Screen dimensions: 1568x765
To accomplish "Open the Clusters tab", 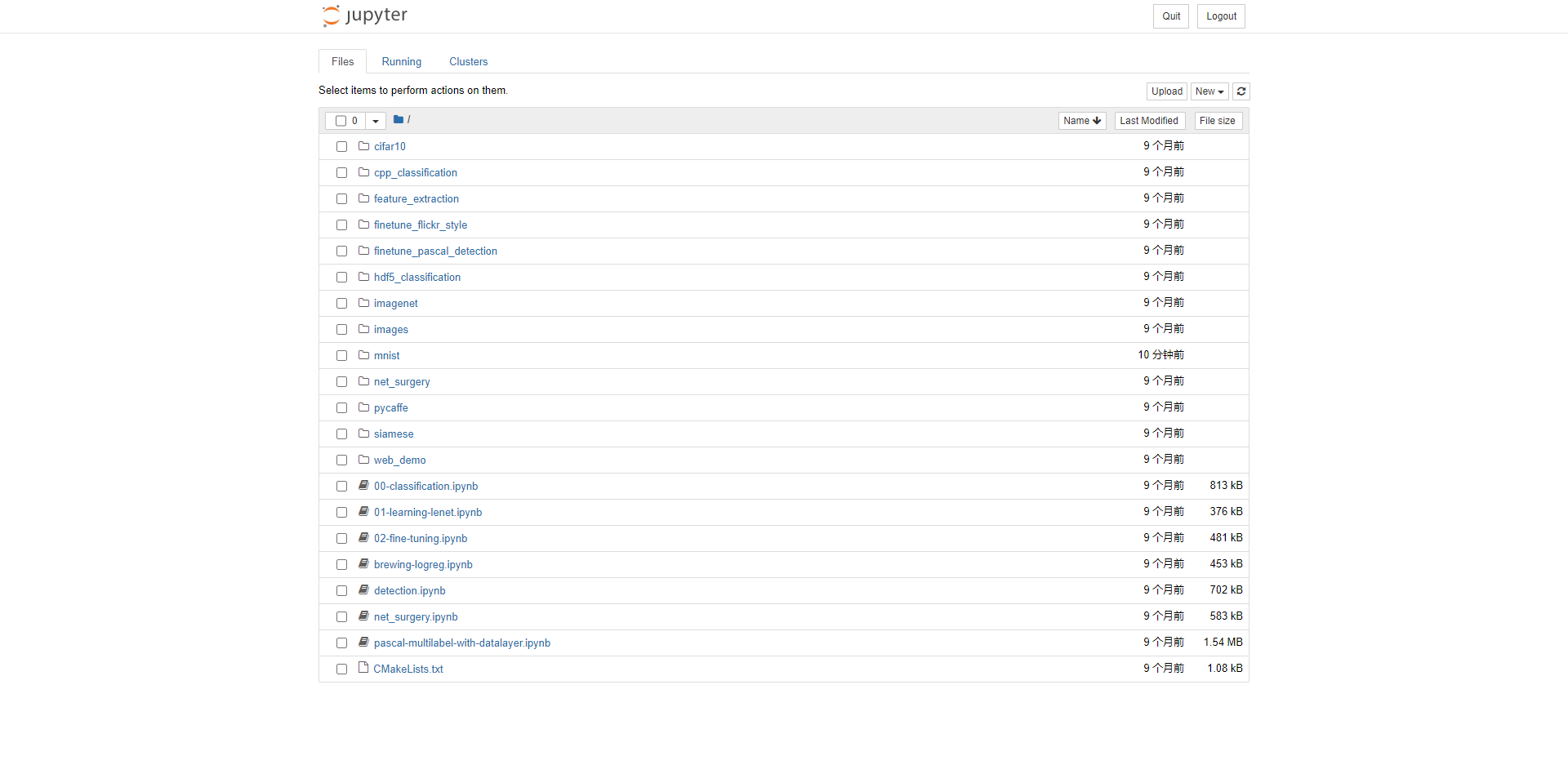I will click(469, 61).
